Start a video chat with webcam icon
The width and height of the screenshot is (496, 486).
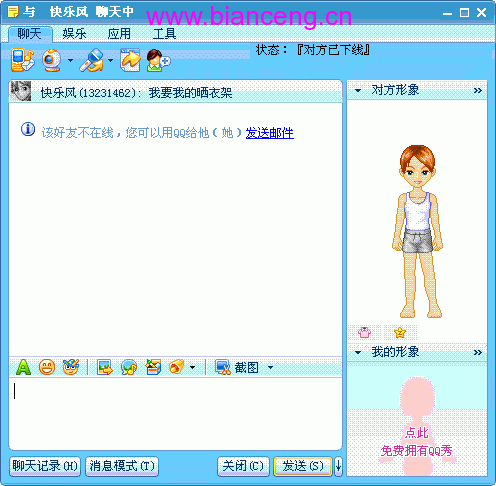click(52, 60)
